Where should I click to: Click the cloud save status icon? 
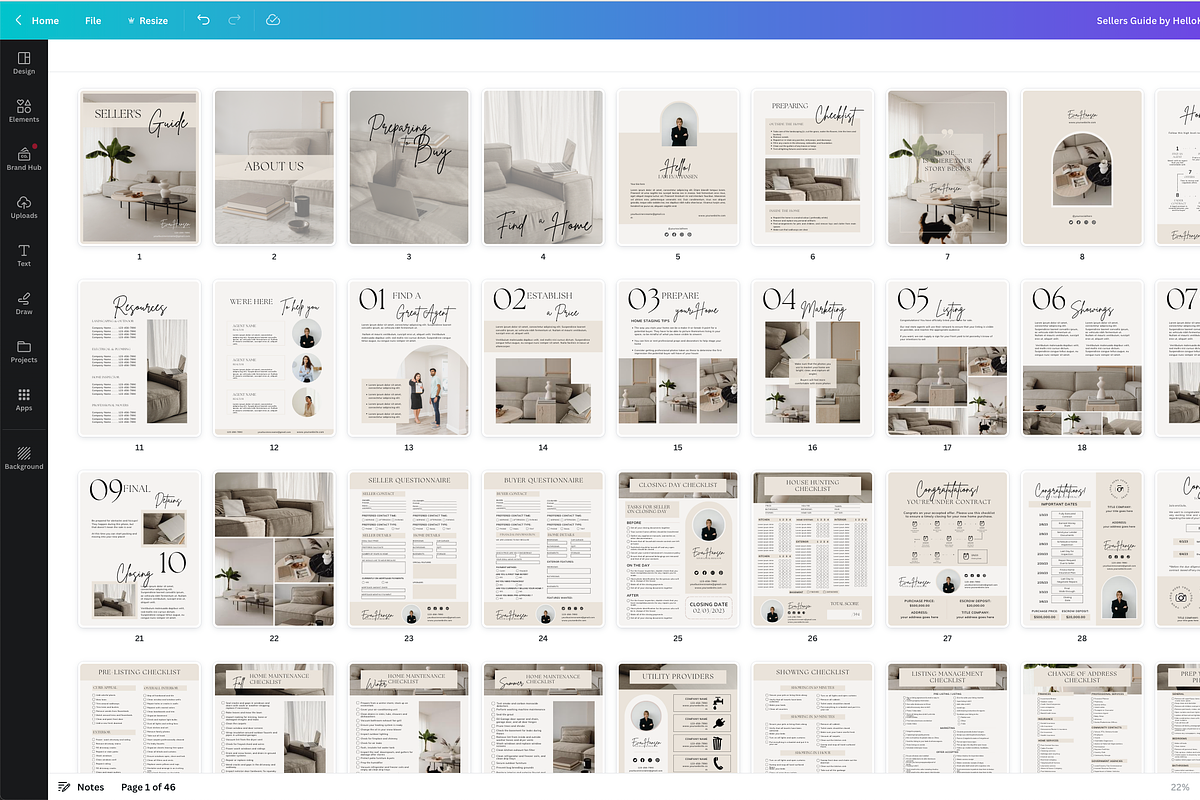[x=273, y=20]
